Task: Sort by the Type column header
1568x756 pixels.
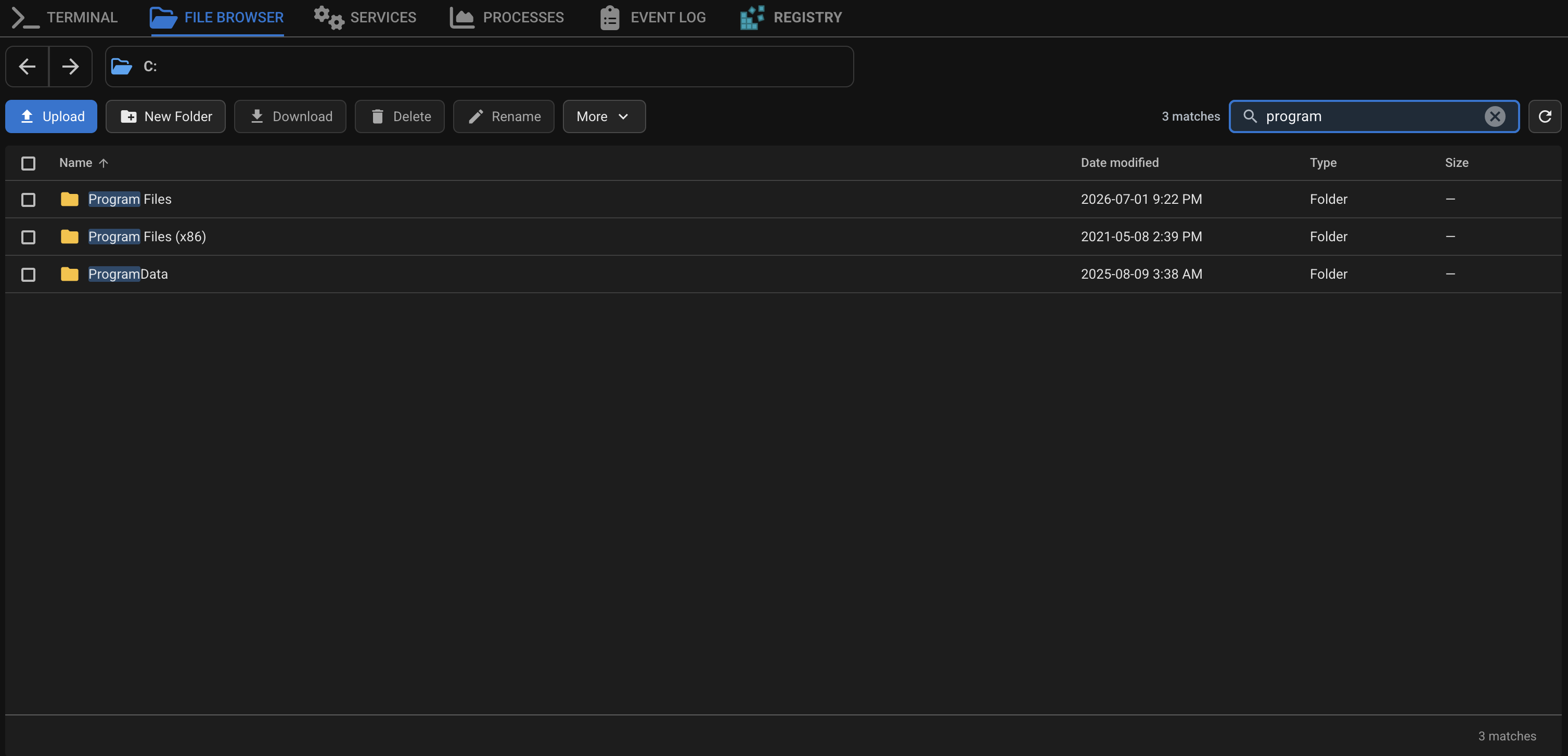Action: click(x=1322, y=163)
